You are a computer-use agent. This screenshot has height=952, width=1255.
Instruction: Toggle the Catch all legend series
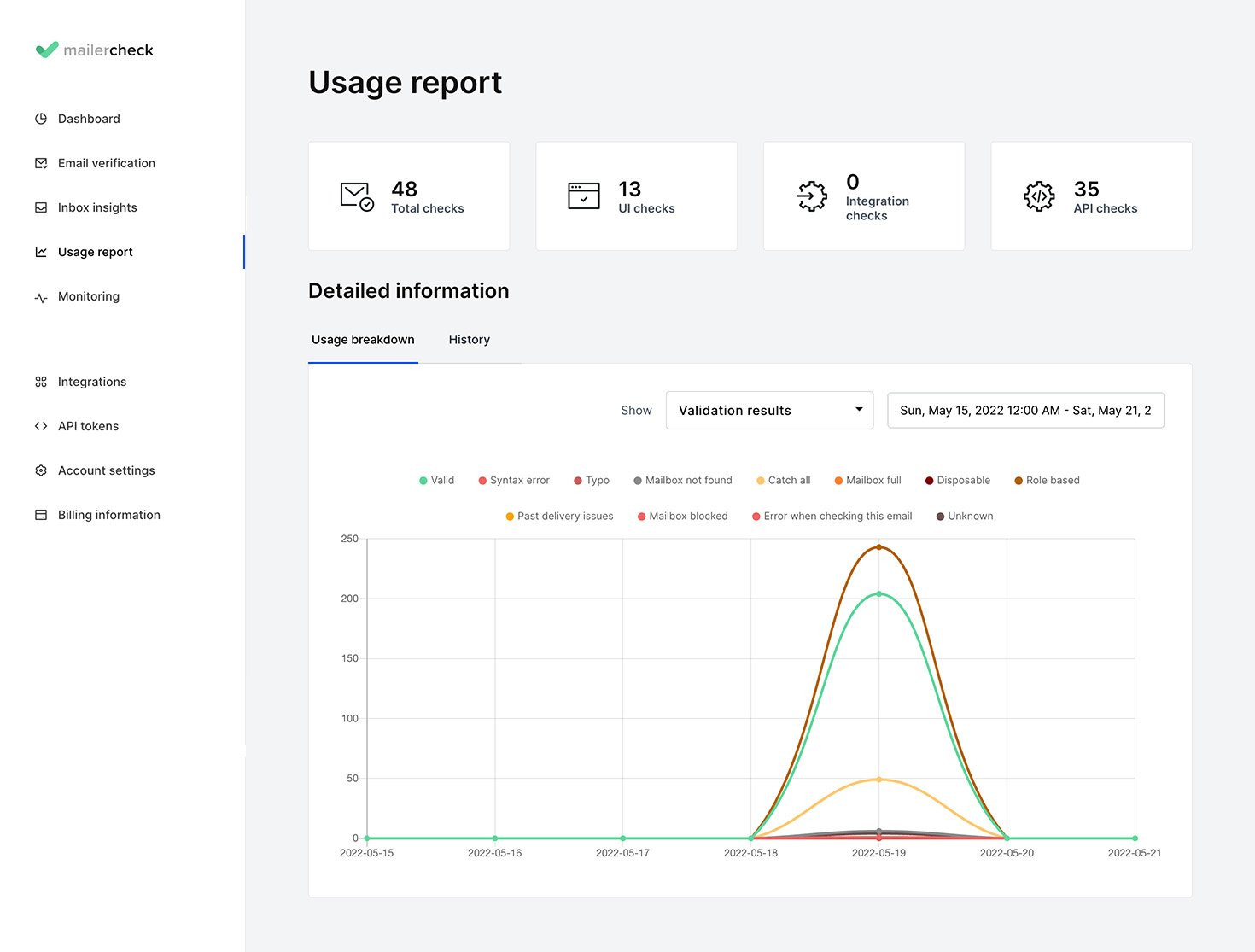click(784, 481)
